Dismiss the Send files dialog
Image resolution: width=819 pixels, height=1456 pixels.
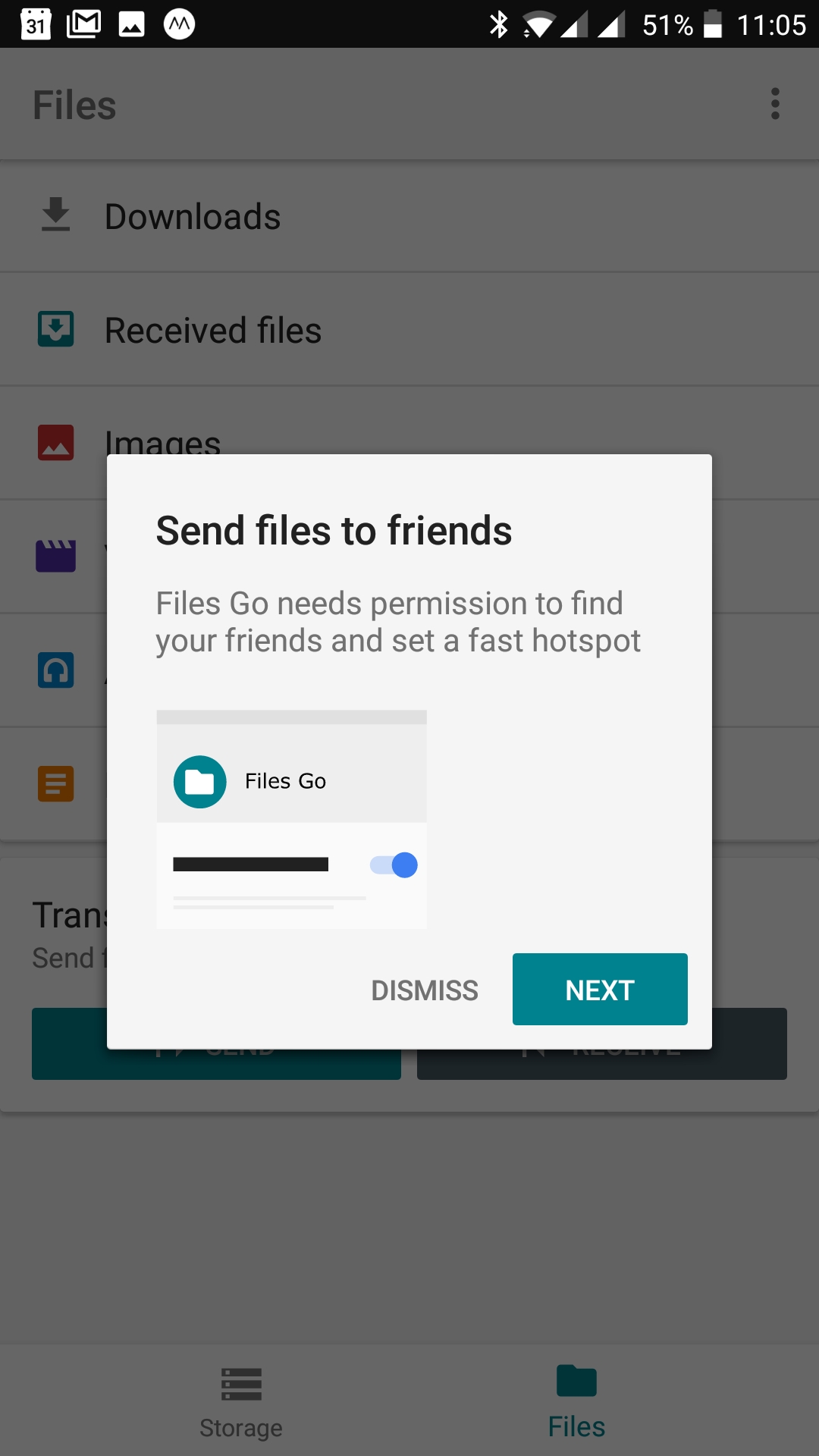(425, 990)
